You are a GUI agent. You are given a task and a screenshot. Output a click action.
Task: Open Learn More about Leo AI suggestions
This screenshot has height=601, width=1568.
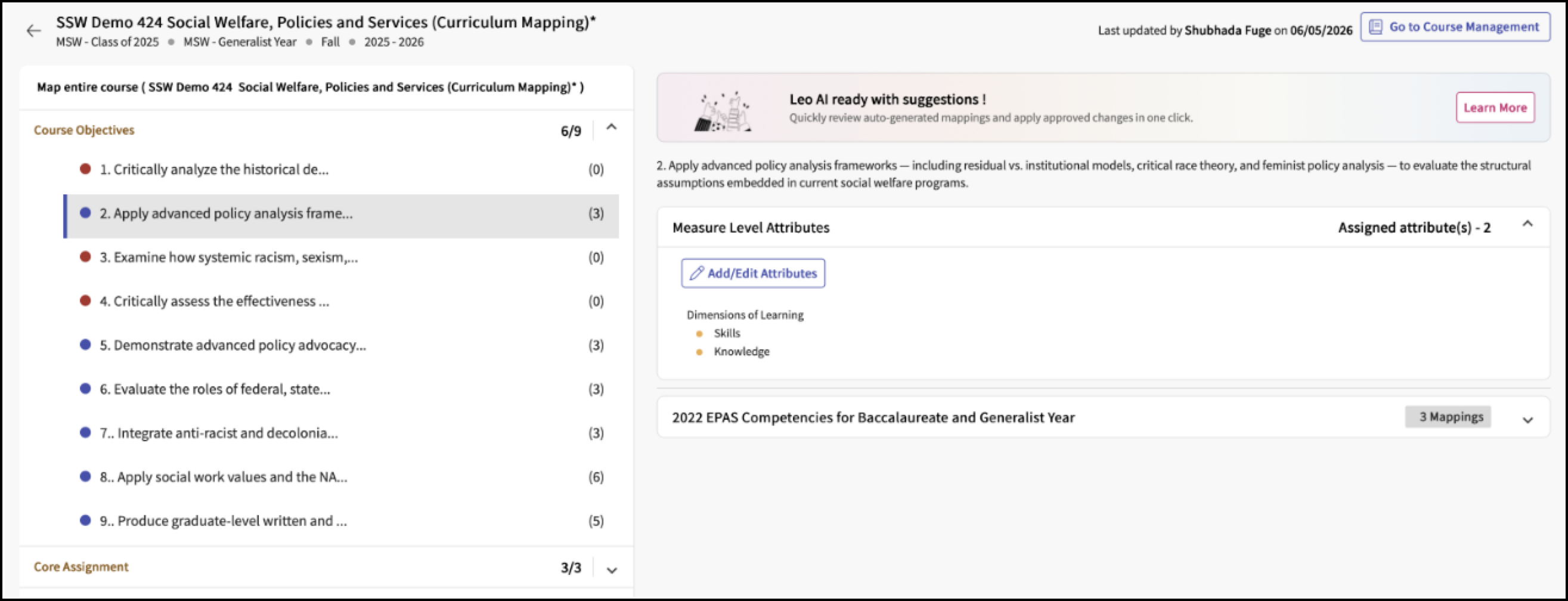click(x=1495, y=108)
